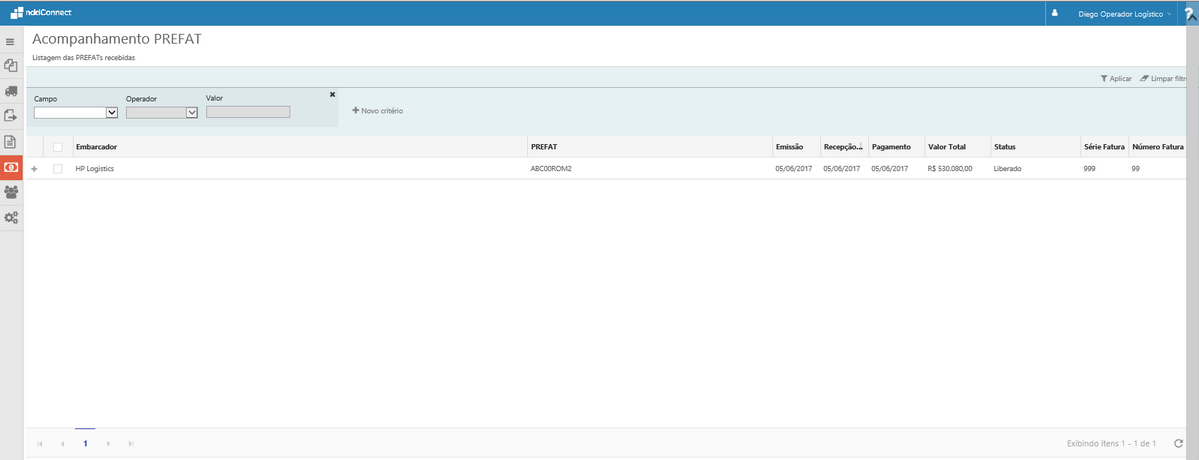Click the export arrow sidebar icon
The width and height of the screenshot is (1199, 460).
point(11,116)
